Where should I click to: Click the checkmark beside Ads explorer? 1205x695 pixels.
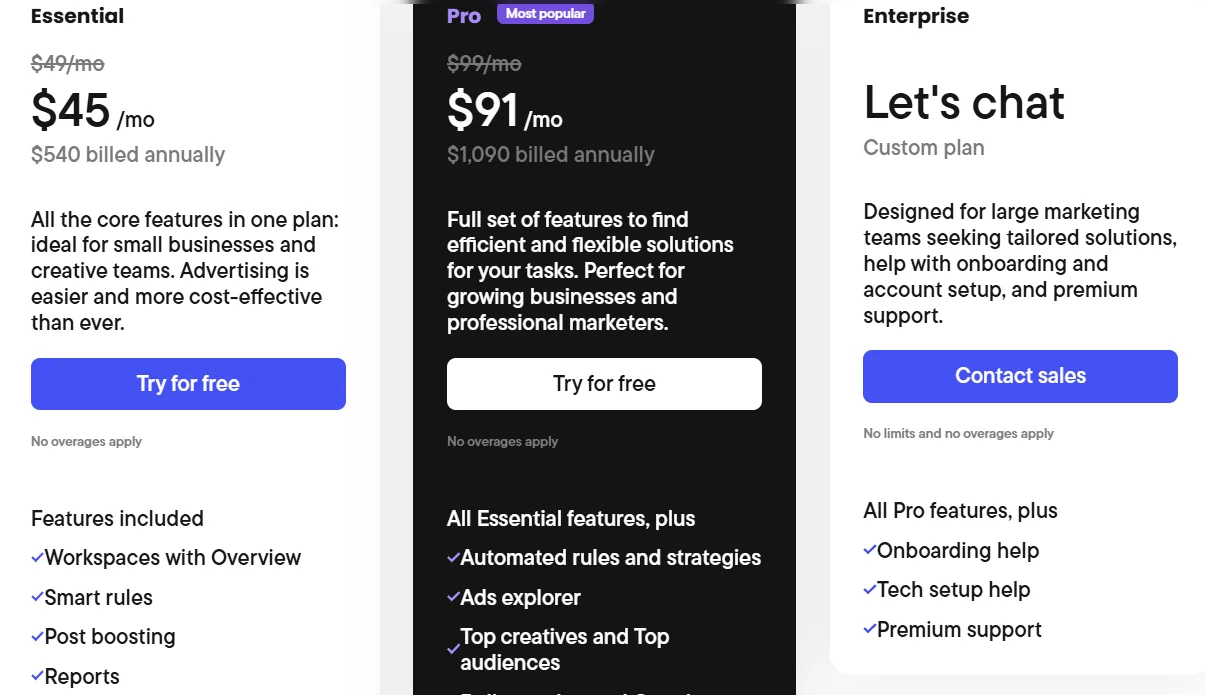(x=453, y=598)
